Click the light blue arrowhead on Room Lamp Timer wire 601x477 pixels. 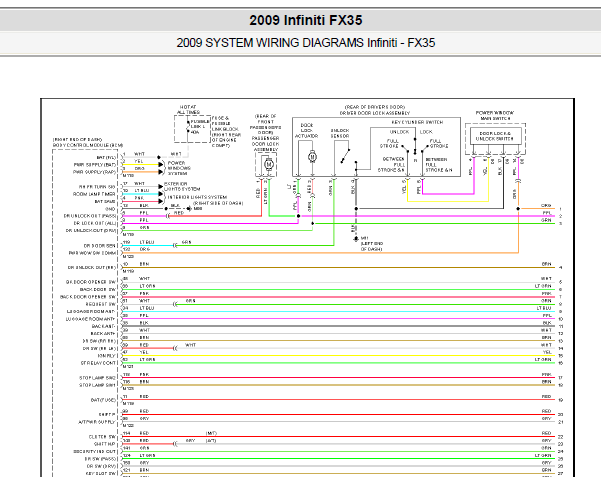tap(161, 194)
